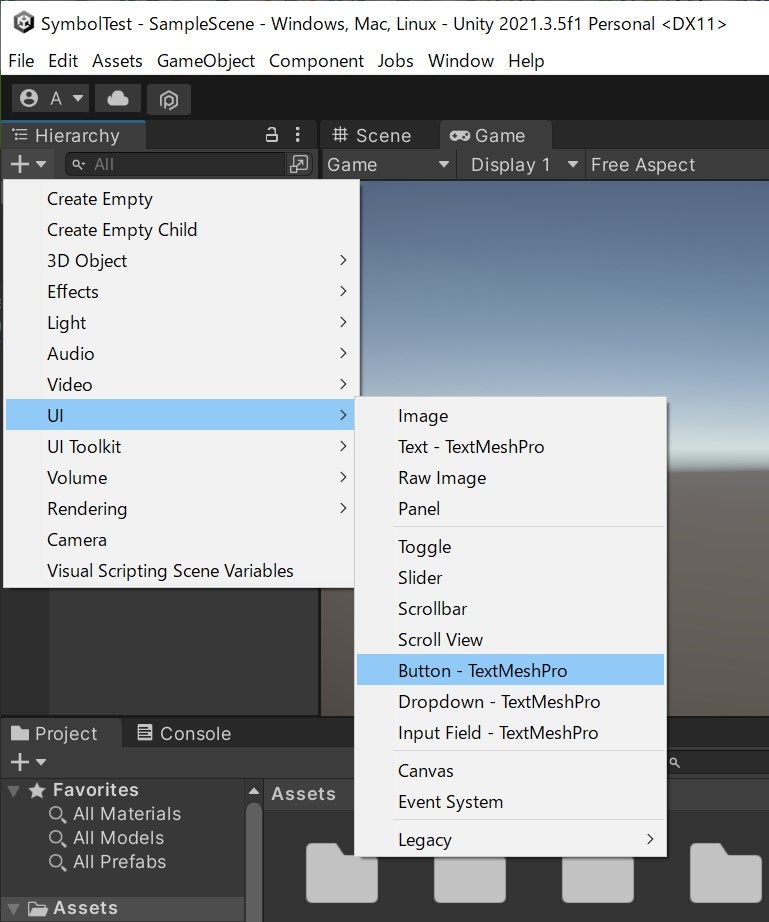Create Dropdown - TextMeshPro

point(510,701)
